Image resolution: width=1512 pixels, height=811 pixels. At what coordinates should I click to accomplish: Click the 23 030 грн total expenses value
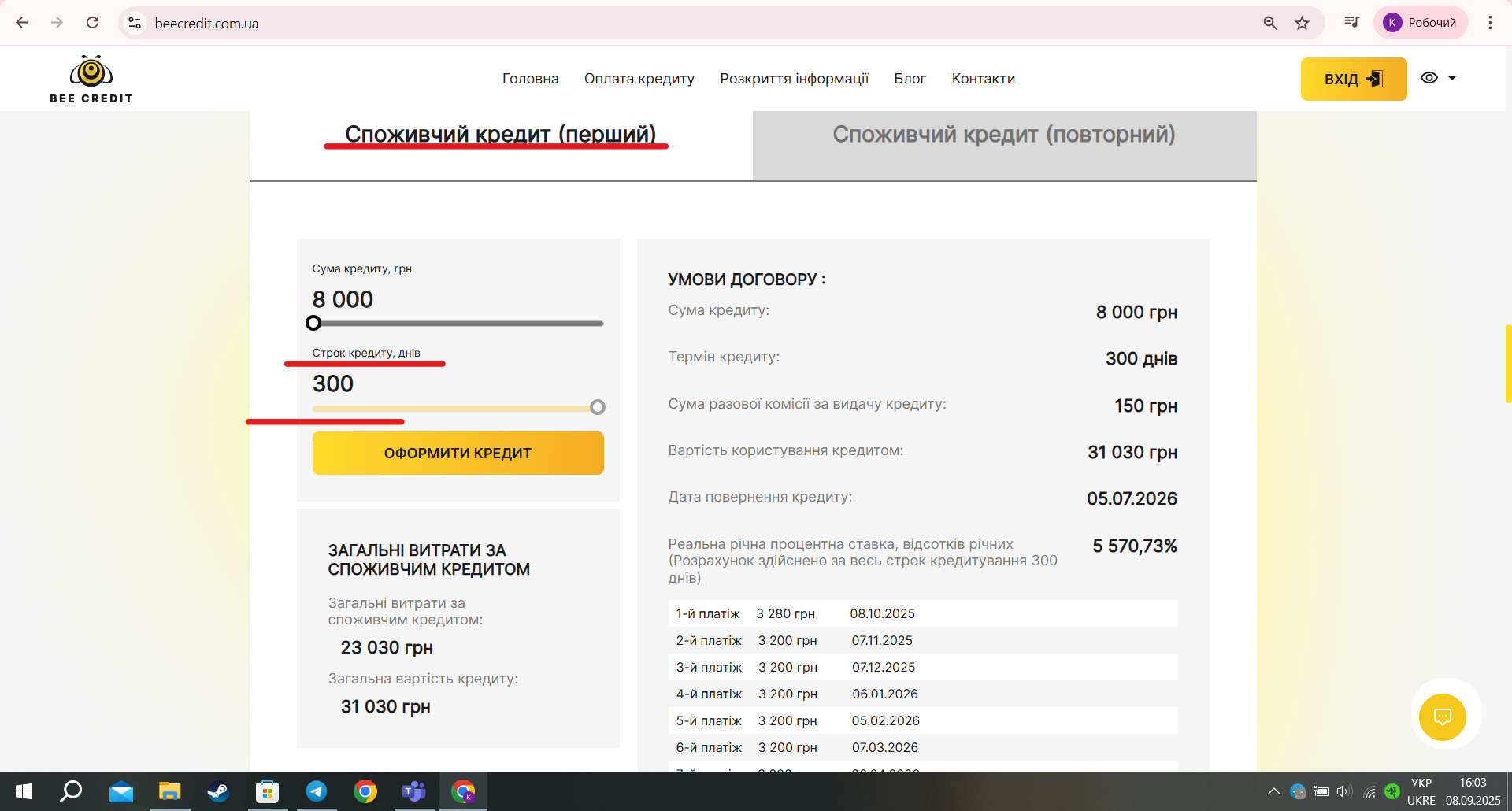pyautogui.click(x=387, y=647)
